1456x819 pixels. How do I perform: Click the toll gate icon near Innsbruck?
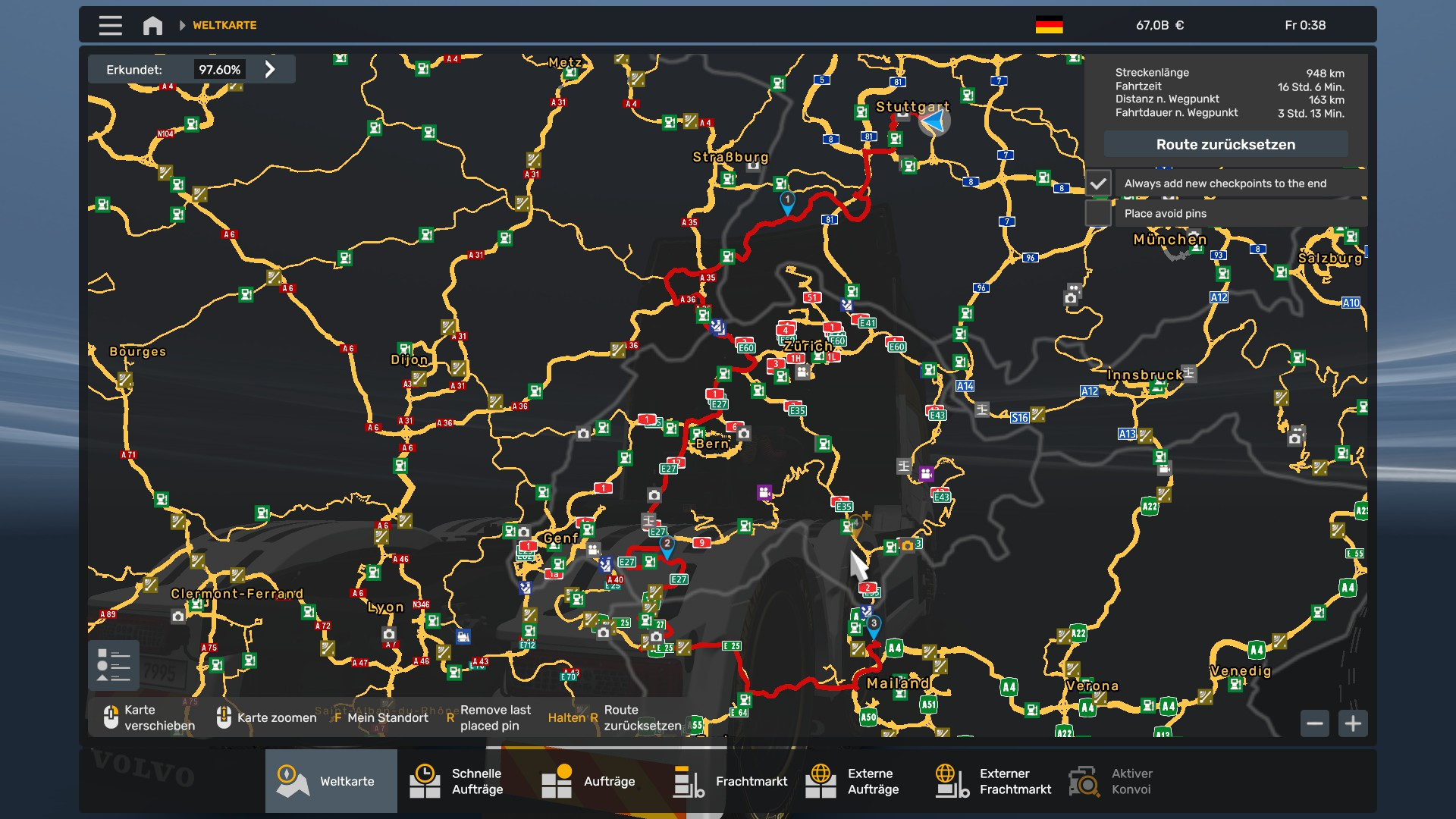[x=1188, y=373]
